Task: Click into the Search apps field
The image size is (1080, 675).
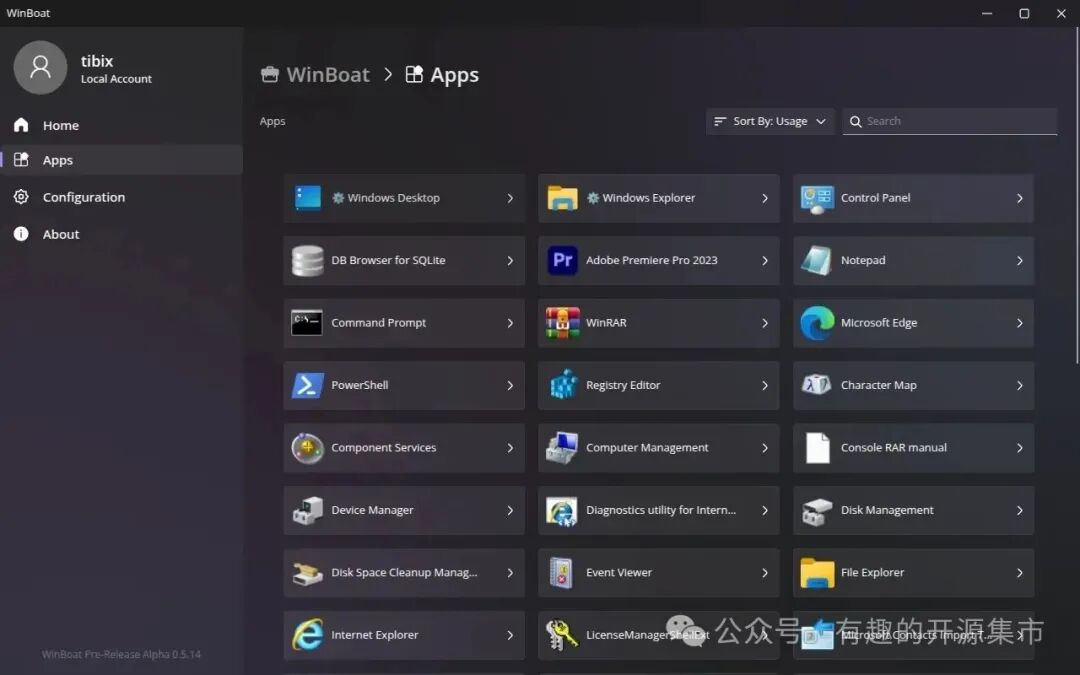Action: tap(955, 121)
